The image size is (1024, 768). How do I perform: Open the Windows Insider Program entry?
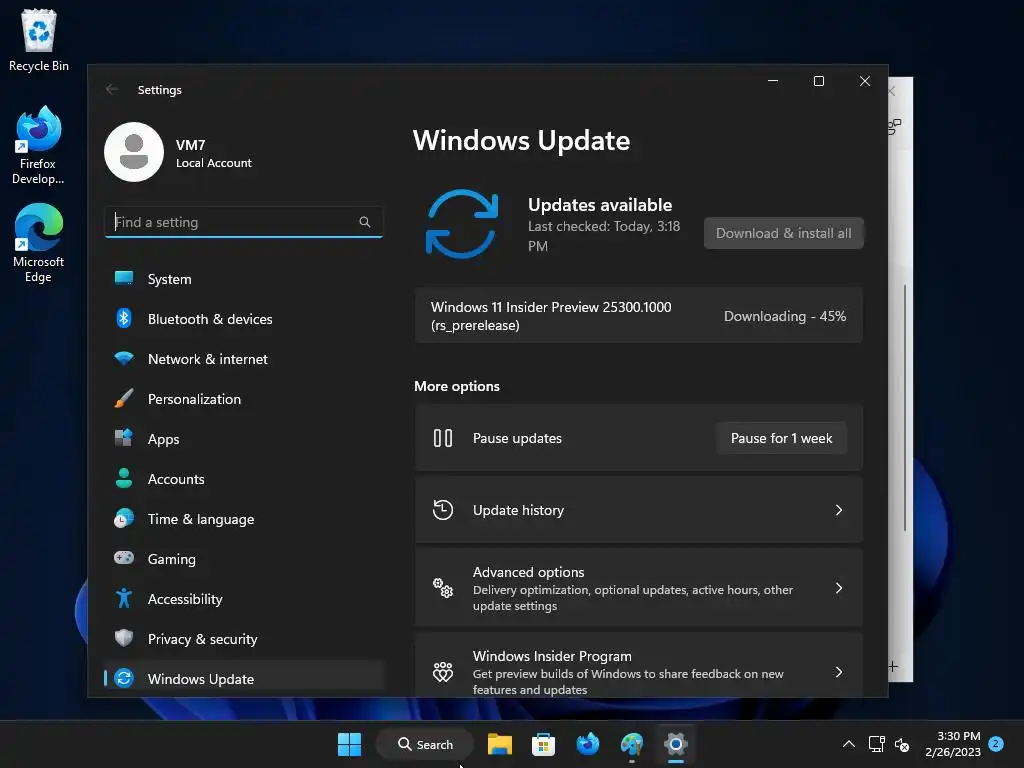(639, 665)
